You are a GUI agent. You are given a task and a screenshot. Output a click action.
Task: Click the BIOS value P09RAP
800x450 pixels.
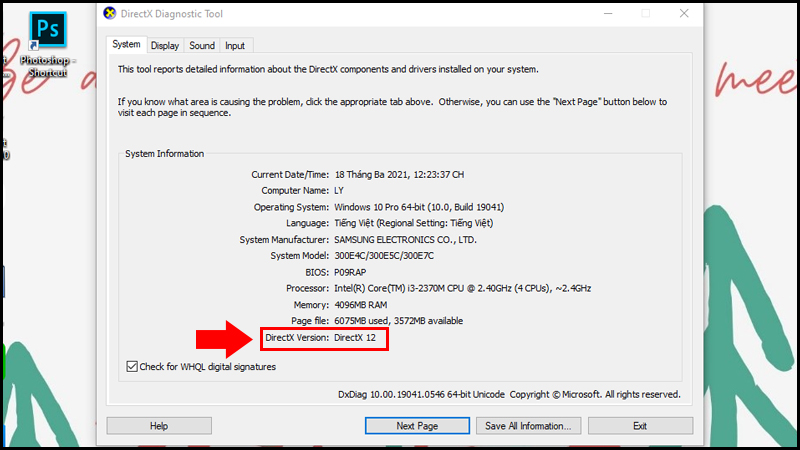tap(350, 272)
